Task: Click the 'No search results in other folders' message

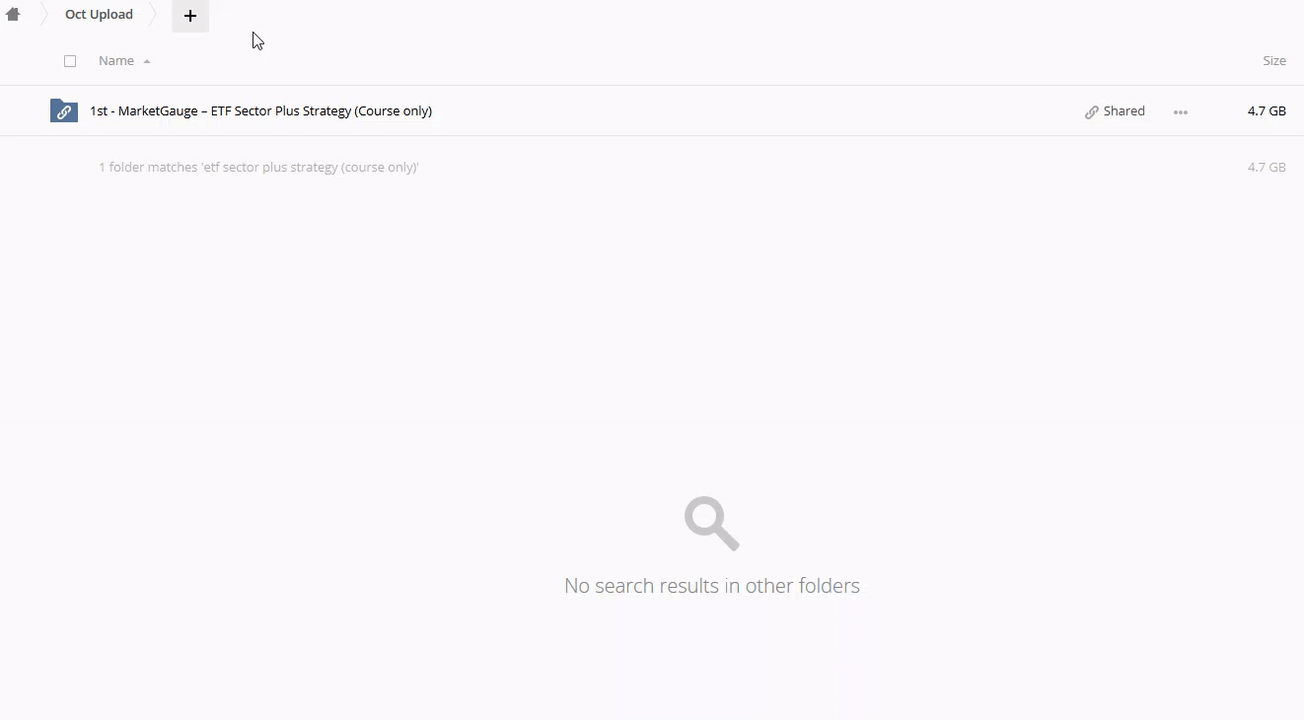Action: coord(711,586)
